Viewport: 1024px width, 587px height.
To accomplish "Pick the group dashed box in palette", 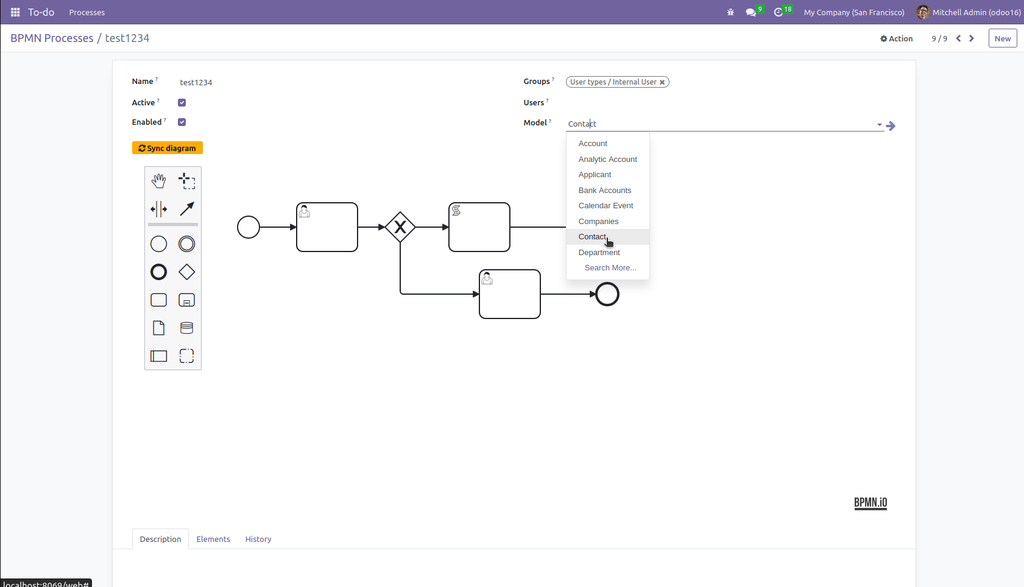I will 187,356.
